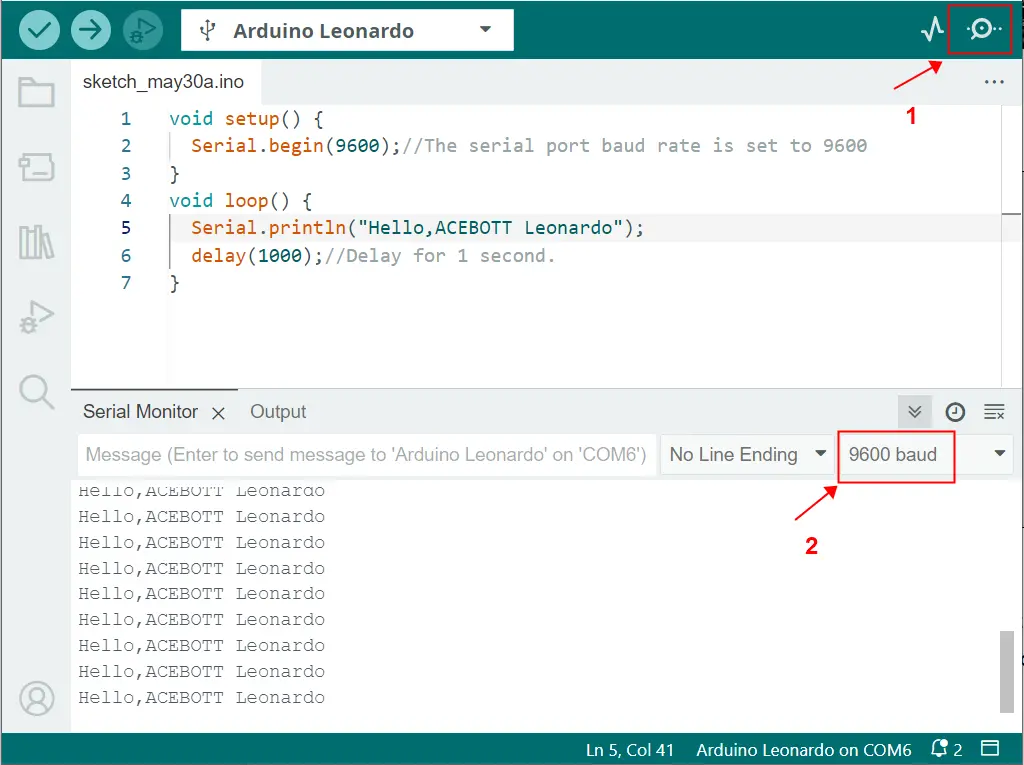Toggle timestamp clock in Serial Monitor
Screen dimensions: 1024x765
955,412
